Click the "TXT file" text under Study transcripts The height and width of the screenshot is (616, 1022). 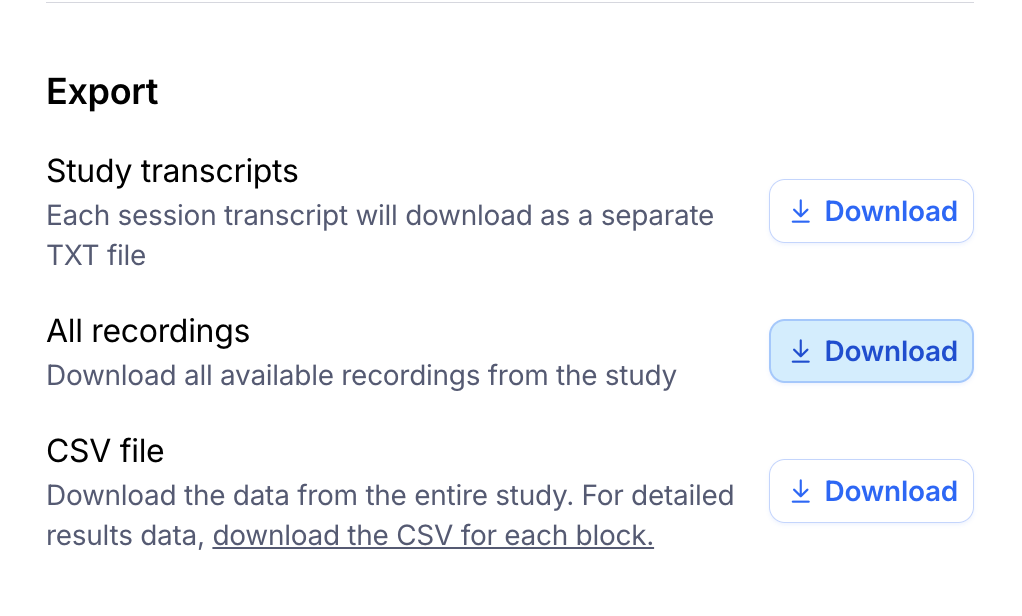coord(96,256)
